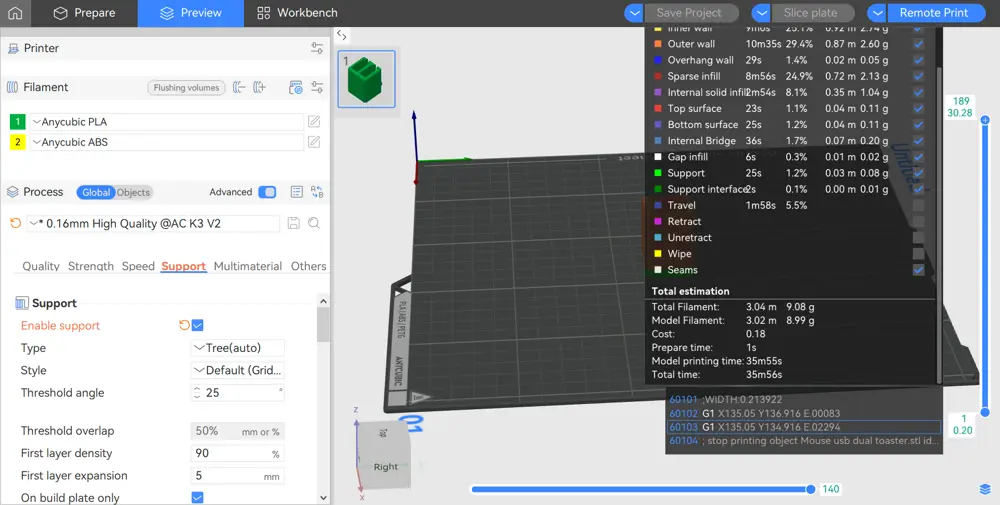This screenshot has height=505, width=1000.
Task: Open filament settings sliders icon
Action: point(317,87)
